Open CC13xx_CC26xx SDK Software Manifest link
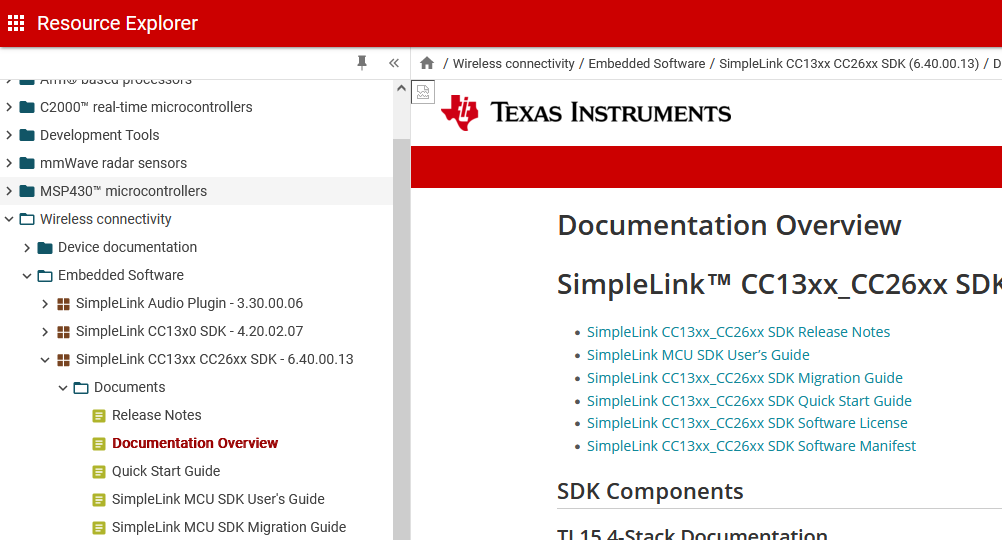 pyautogui.click(x=751, y=446)
